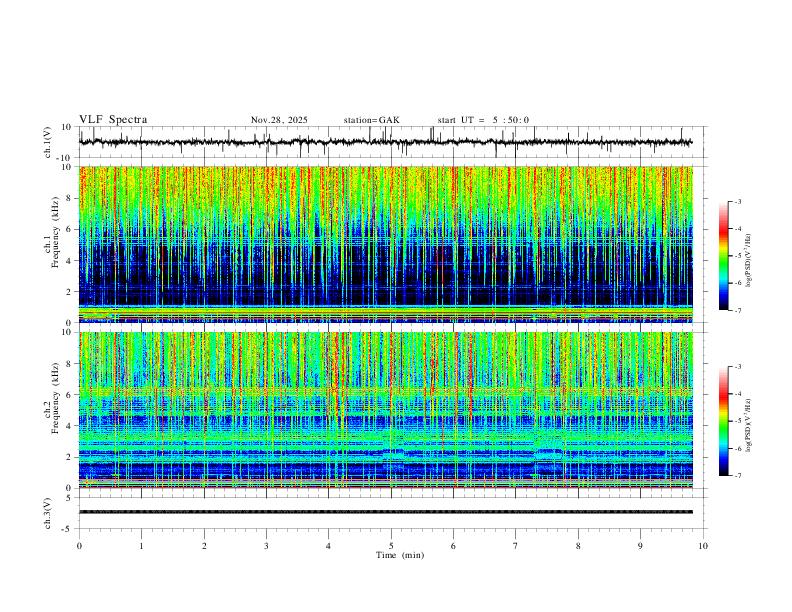Viewport: 792px width, 612px height.
Task: Click the ch.1 spectrogram color scale bar
Action: [723, 256]
